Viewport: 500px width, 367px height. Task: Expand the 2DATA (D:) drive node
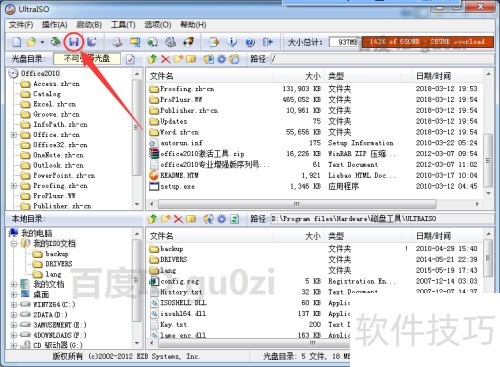pos(14,315)
